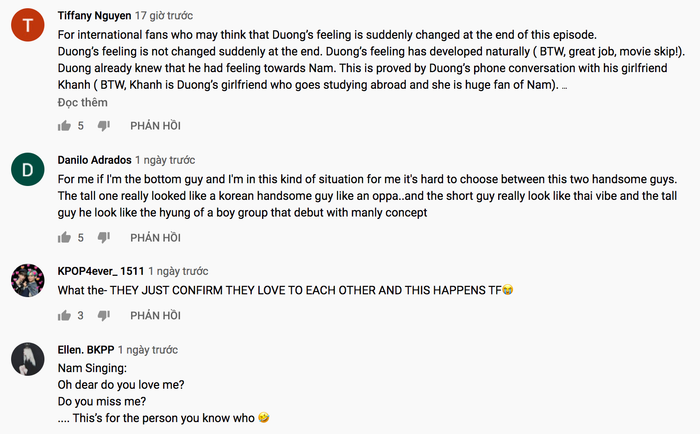Viewport: 700px width, 434px height.
Task: Open the KPOP4ever_ 1511 username link
Action: [x=100, y=270]
